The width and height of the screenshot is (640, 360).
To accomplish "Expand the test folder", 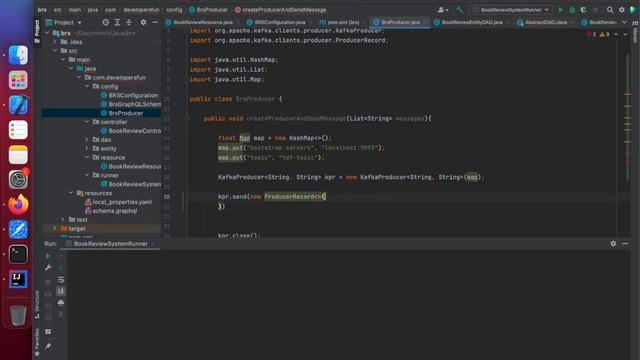I will click(x=62, y=220).
